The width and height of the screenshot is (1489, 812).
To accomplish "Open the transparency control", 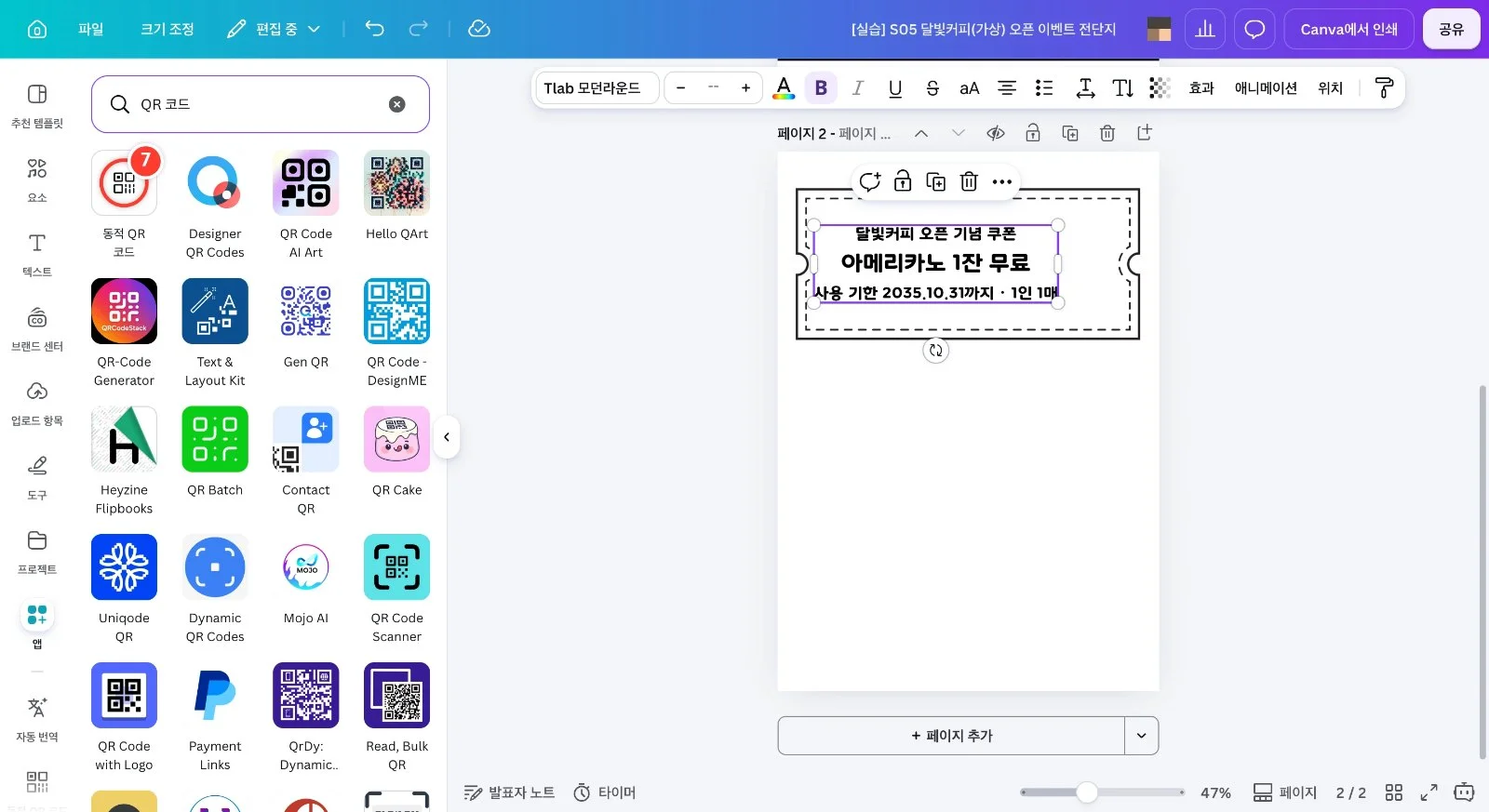I will (x=1160, y=87).
